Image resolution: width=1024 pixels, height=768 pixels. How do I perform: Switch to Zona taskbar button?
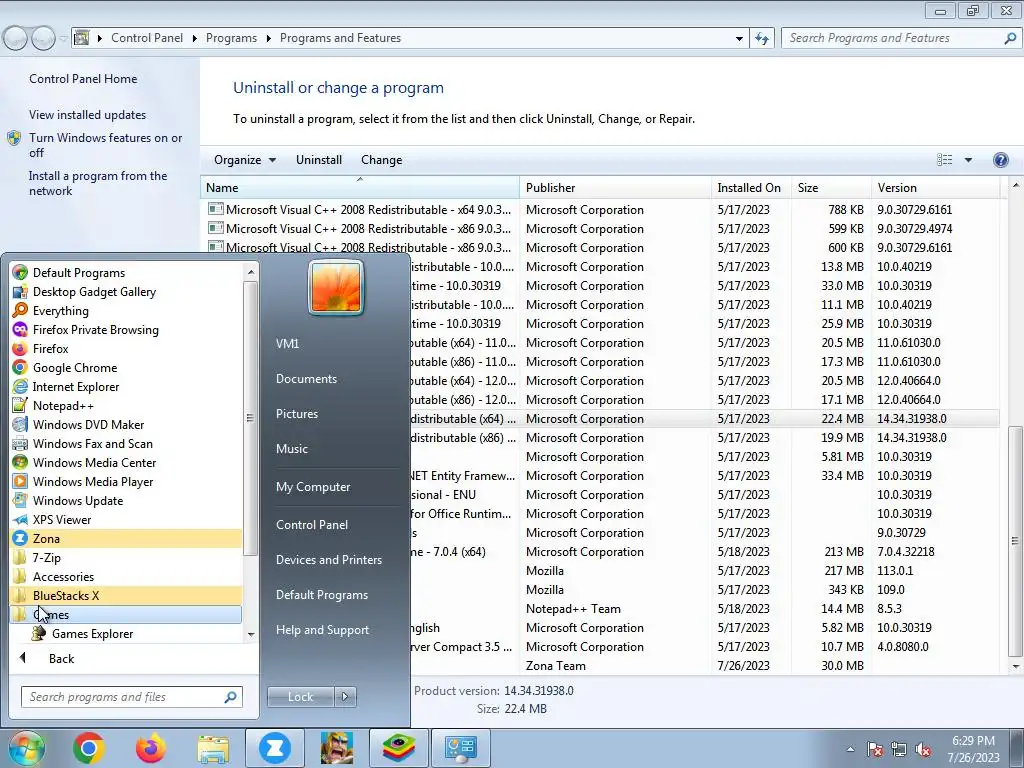tap(275, 748)
